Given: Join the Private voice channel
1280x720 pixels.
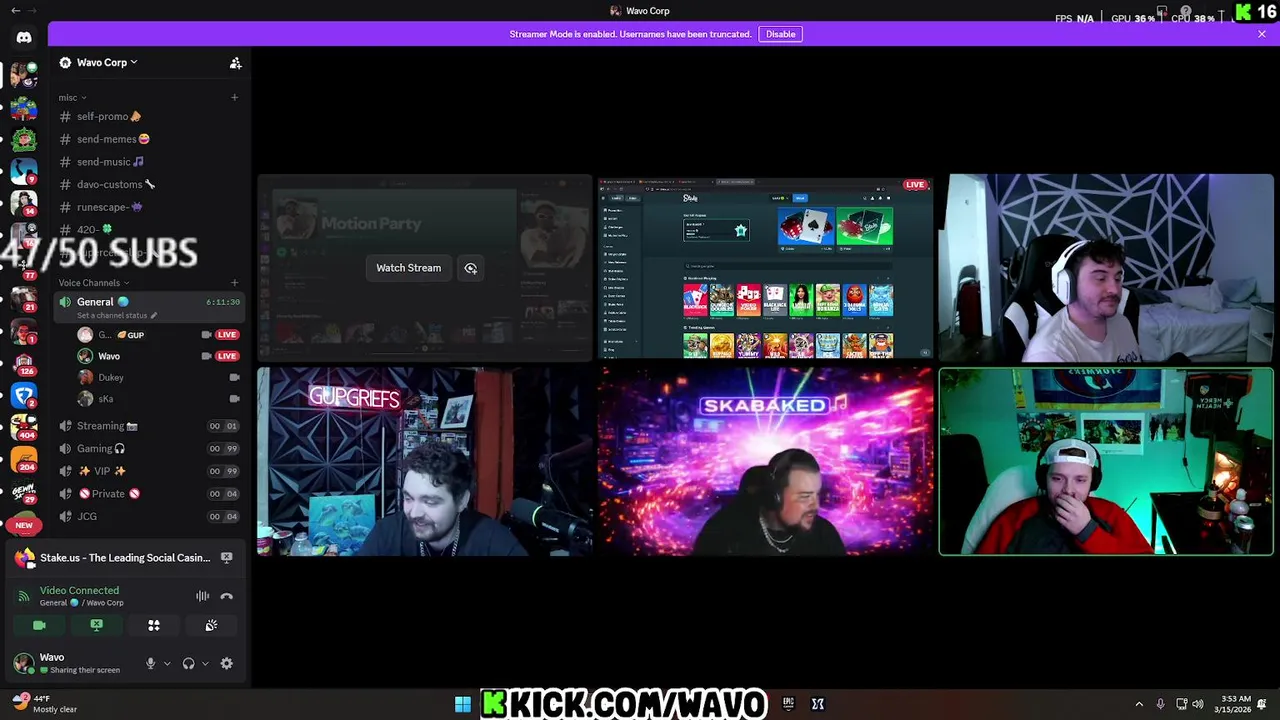Looking at the screenshot, I should tap(150, 494).
